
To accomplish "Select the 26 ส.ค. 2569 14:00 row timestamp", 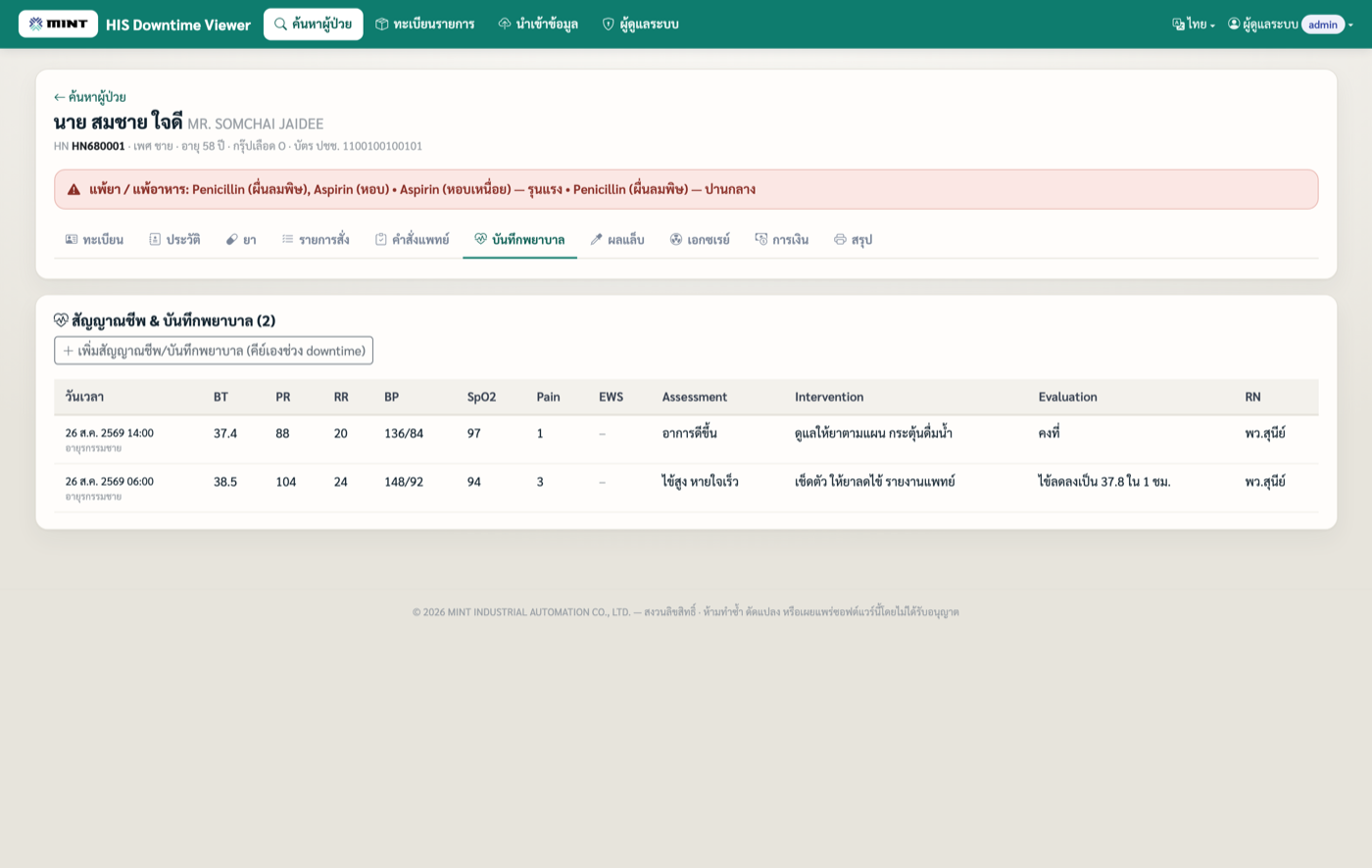I will [110, 433].
